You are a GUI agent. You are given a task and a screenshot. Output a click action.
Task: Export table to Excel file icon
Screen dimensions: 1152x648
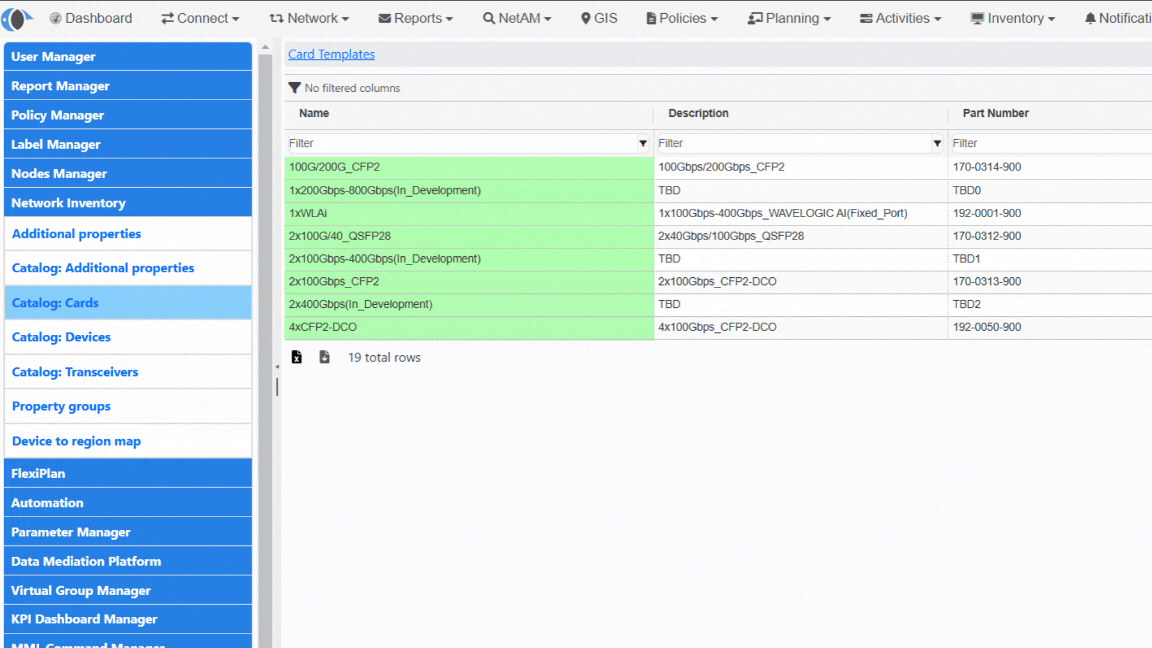click(297, 357)
